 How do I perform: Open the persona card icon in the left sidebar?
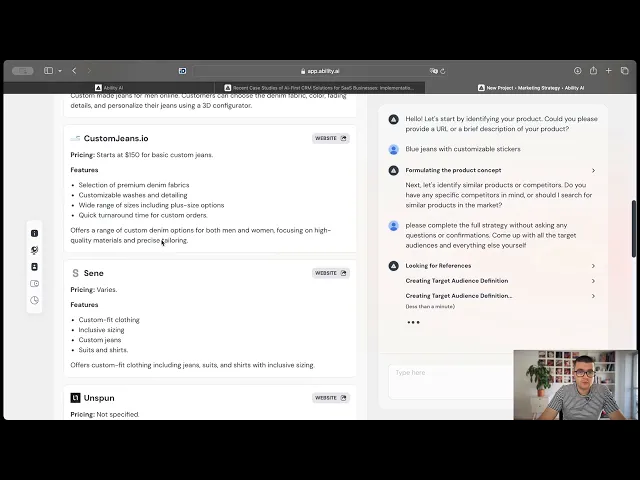tap(34, 267)
